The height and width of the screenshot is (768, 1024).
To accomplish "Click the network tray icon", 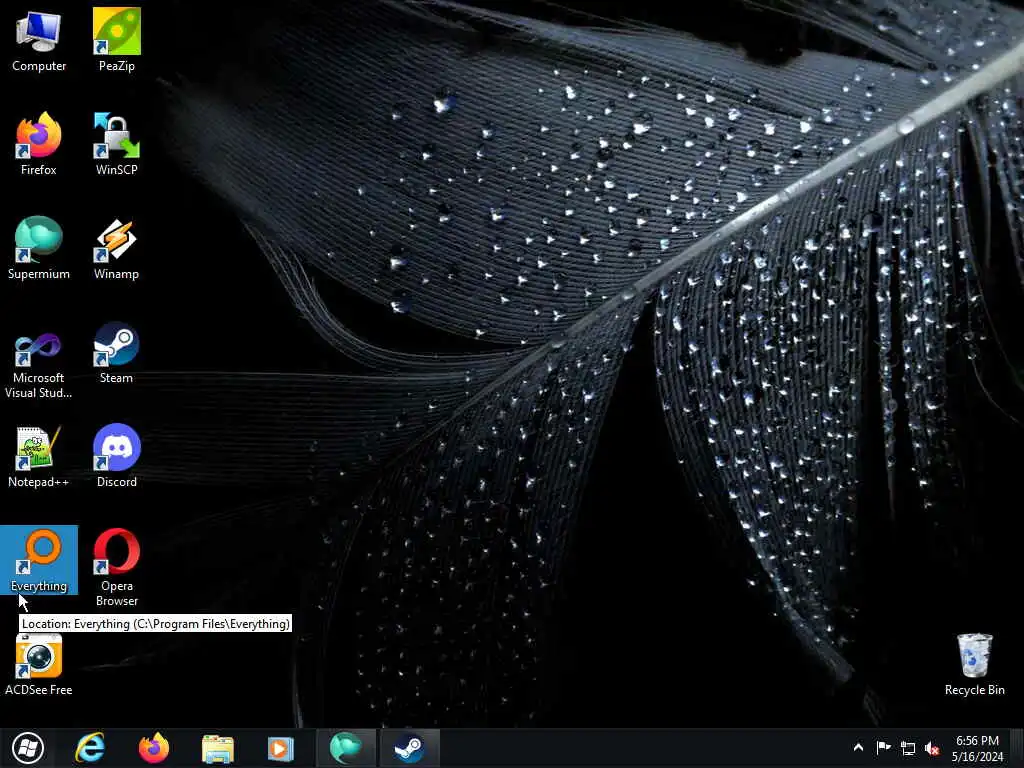I will (x=908, y=748).
